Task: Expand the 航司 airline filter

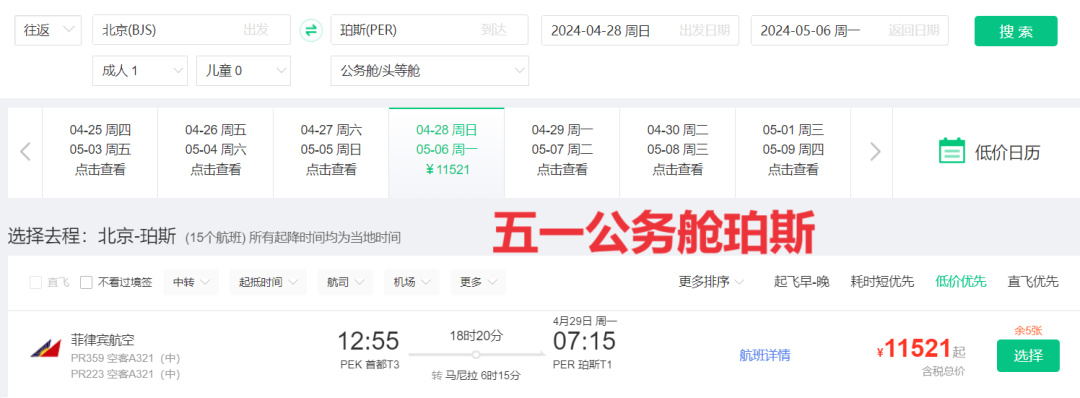Action: pyautogui.click(x=345, y=282)
